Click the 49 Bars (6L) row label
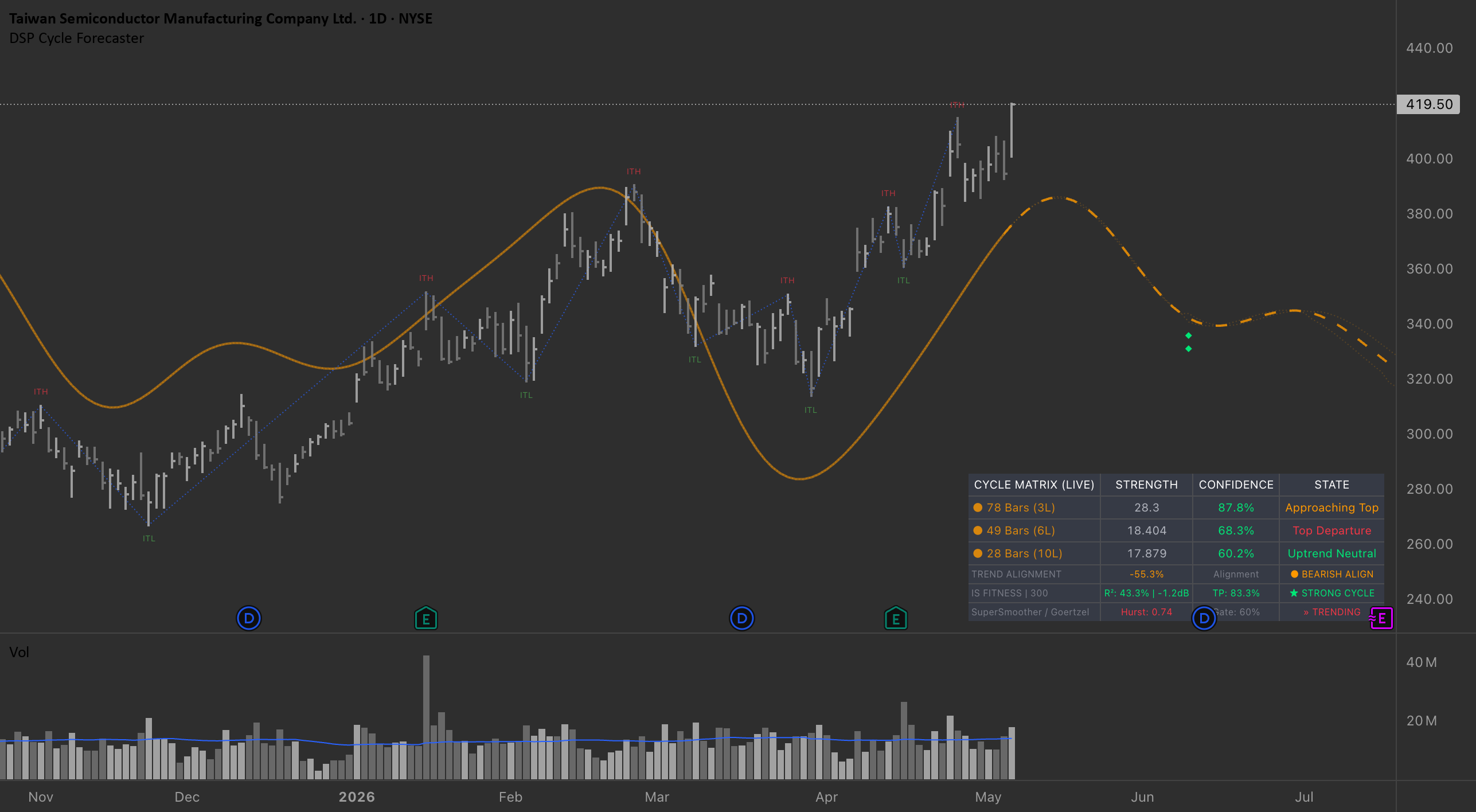This screenshot has height=812, width=1476. tap(1021, 530)
